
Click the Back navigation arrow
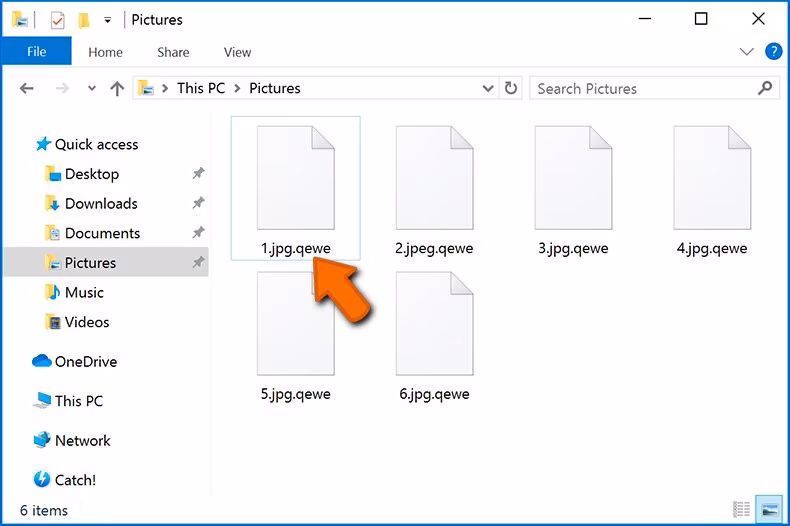(27, 88)
